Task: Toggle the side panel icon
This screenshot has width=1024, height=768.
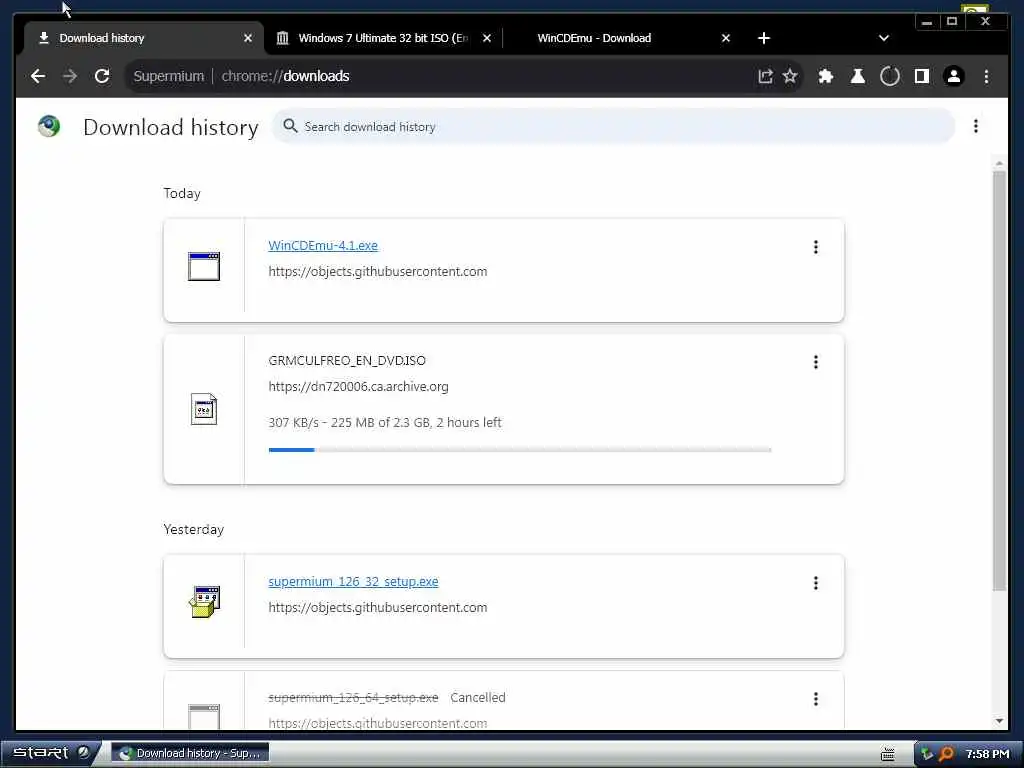Action: (921, 76)
